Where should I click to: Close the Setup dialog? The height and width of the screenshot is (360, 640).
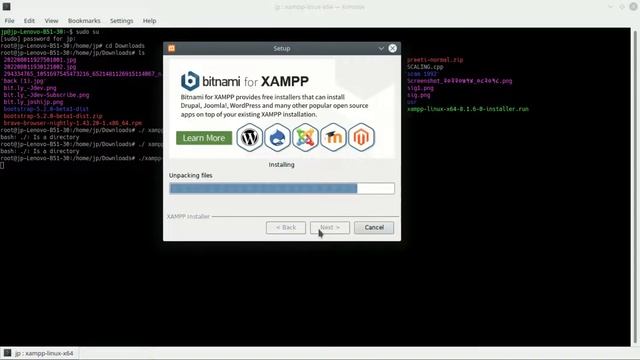click(392, 48)
